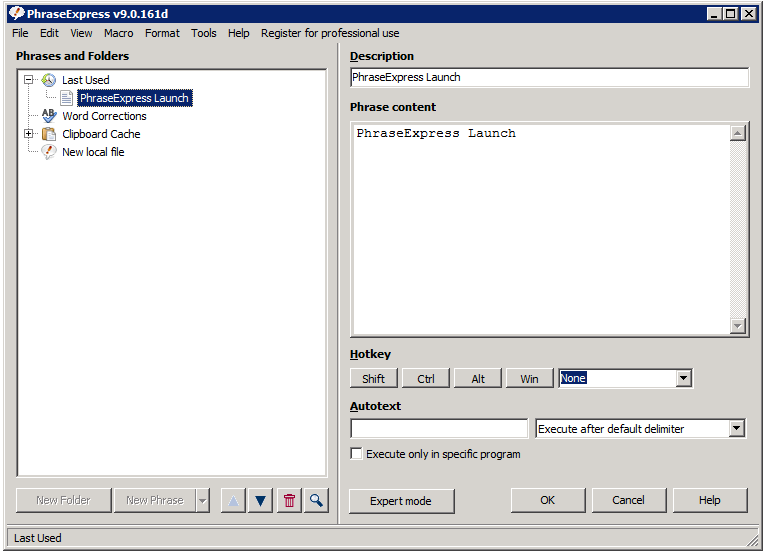
Task: Toggle the Win hotkey modifier
Action: (529, 379)
